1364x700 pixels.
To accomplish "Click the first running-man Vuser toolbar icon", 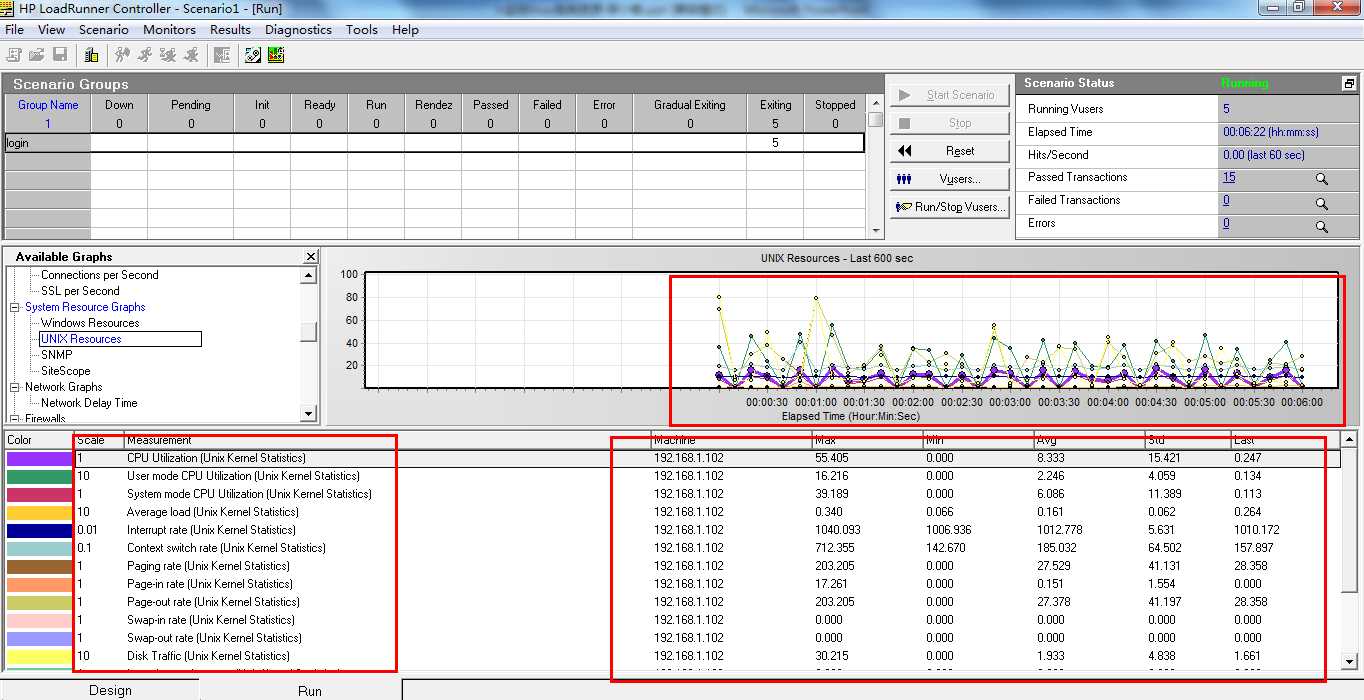I will [x=123, y=54].
